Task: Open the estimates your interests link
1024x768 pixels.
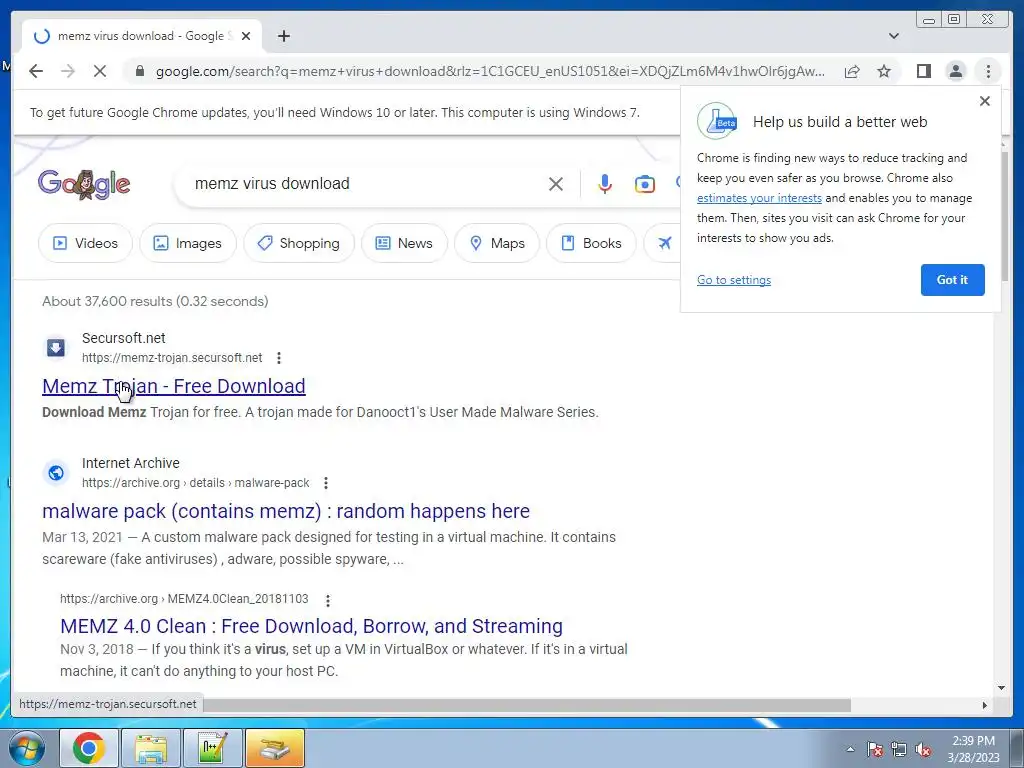Action: click(x=759, y=198)
